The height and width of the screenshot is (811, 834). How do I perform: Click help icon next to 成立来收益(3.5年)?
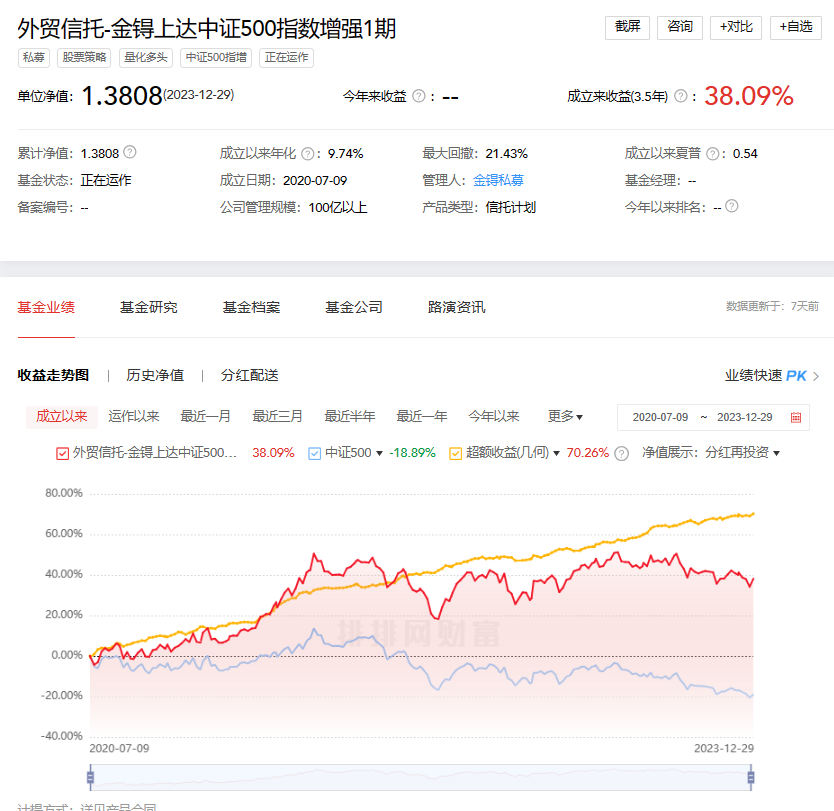point(680,96)
